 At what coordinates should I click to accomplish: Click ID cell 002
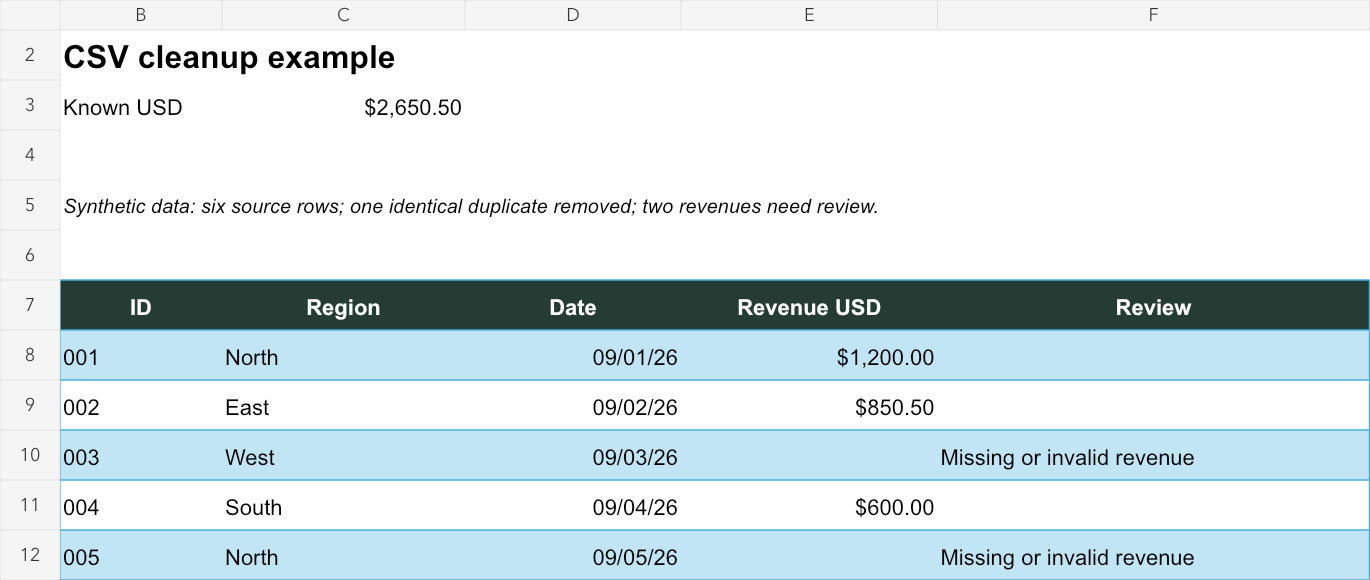[141, 405]
